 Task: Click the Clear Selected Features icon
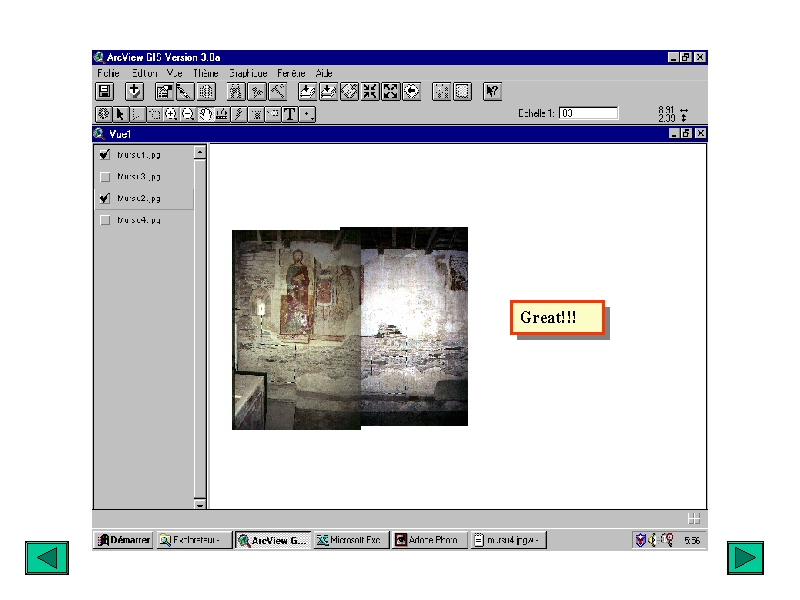[462, 91]
